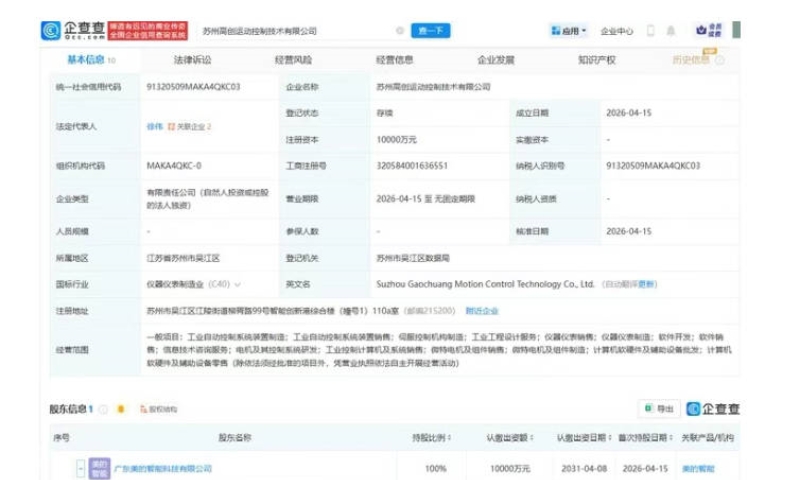Image resolution: width=800 pixels, height=480 pixels.
Task: Open the 附近企业 link
Action: click(482, 311)
